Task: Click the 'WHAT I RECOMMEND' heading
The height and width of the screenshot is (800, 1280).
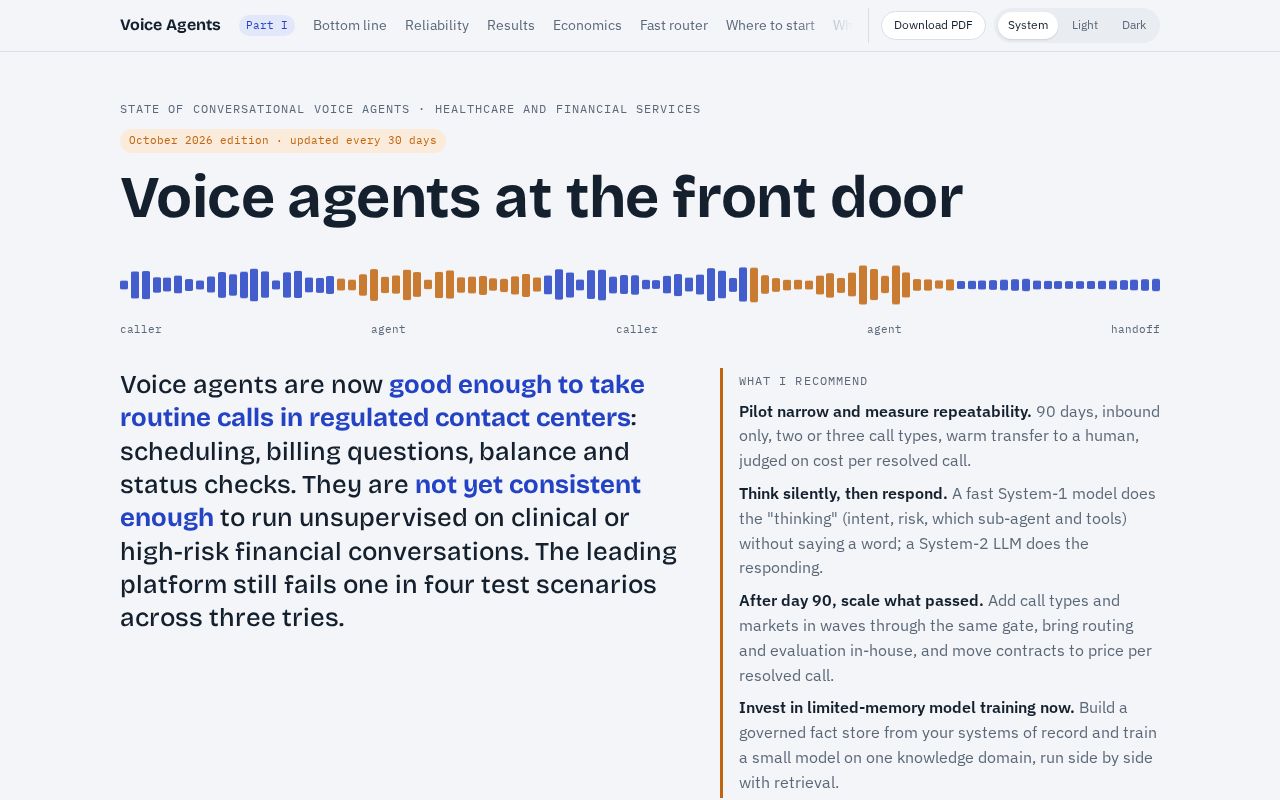Action: click(x=803, y=381)
